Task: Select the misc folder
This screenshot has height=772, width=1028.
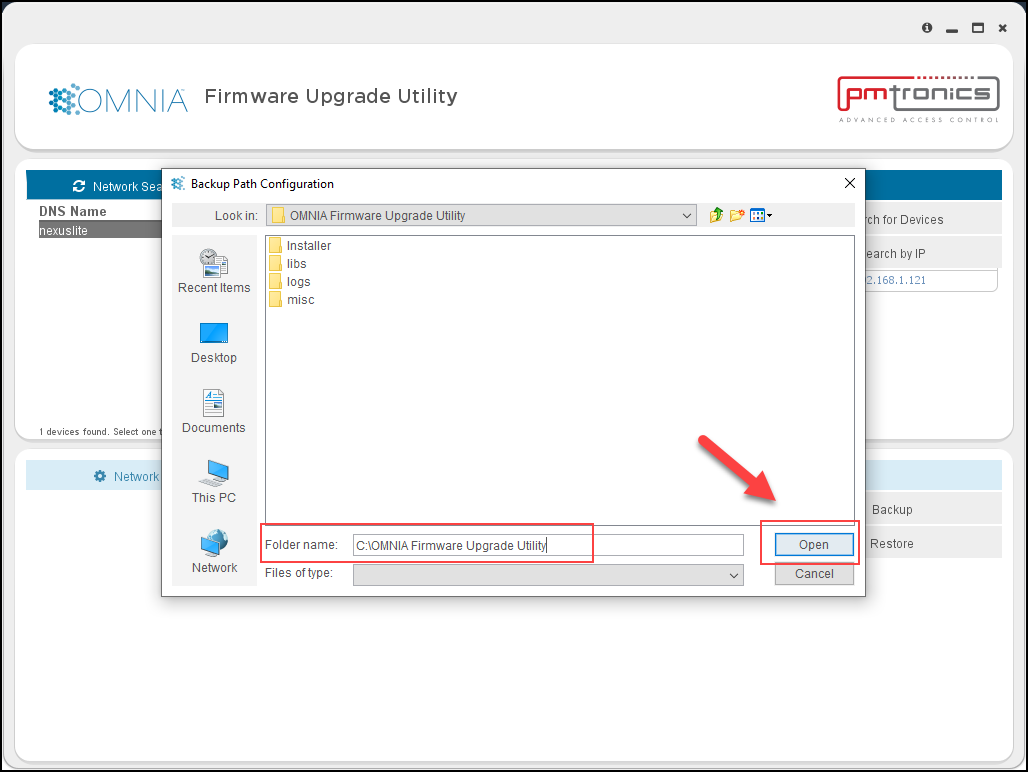Action: tap(292, 299)
